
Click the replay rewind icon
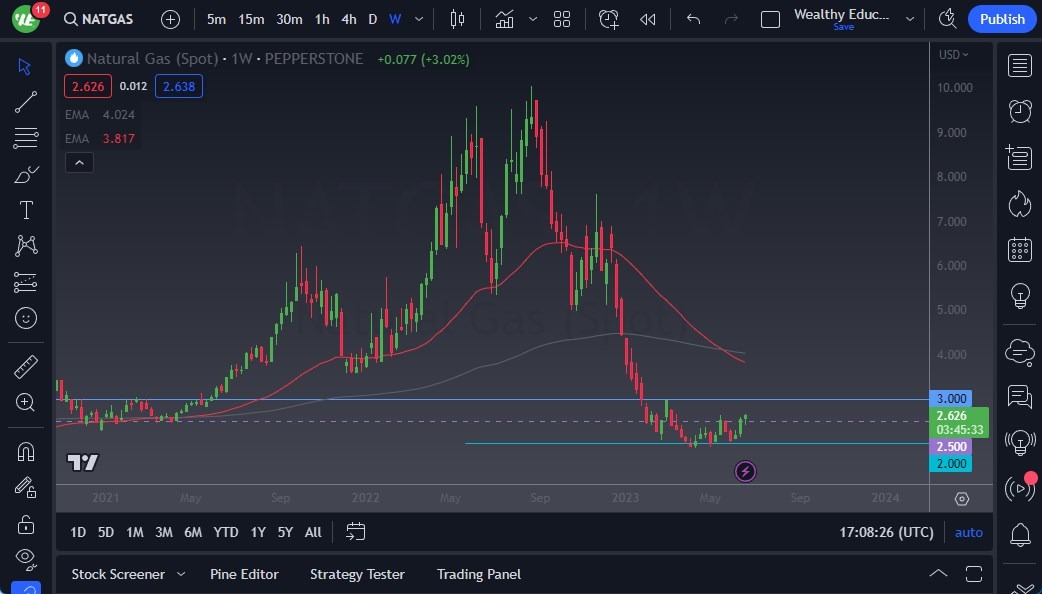pos(648,19)
